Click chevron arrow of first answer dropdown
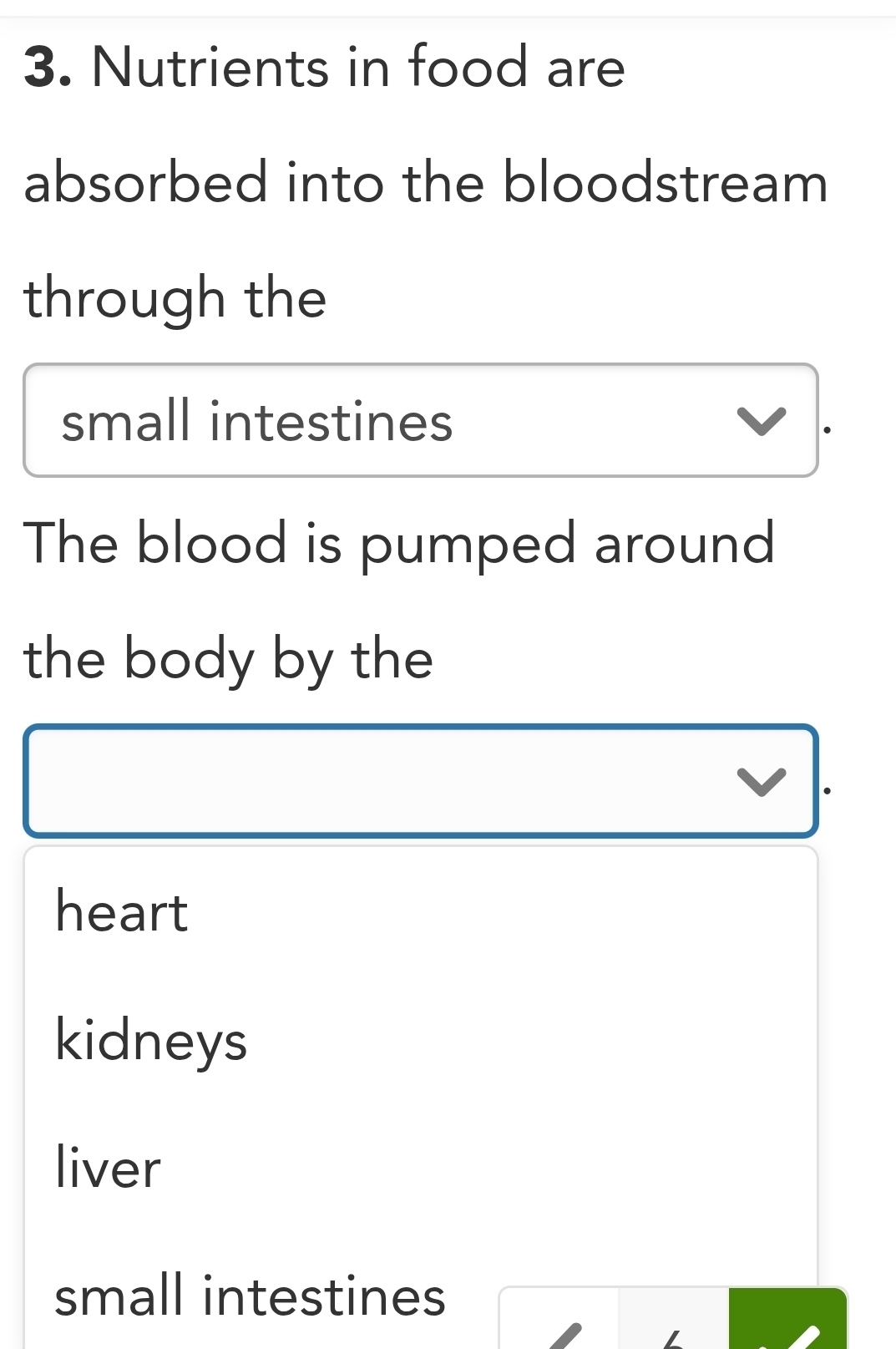 click(x=762, y=421)
